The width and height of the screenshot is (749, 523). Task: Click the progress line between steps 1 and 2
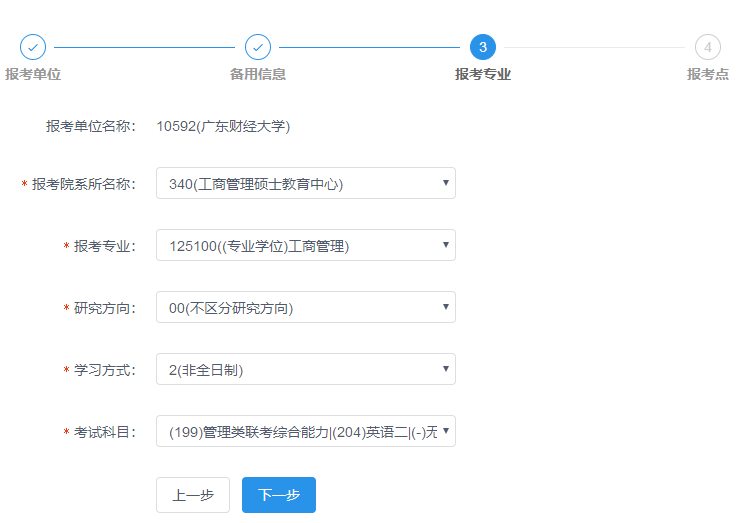[145, 47]
